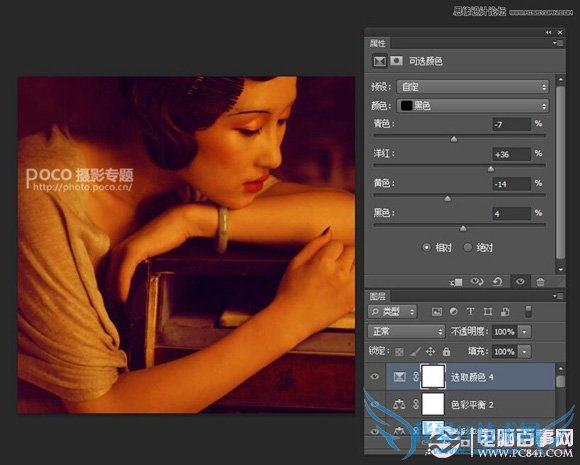Open the 预设 preset dropdown

click(x=473, y=87)
